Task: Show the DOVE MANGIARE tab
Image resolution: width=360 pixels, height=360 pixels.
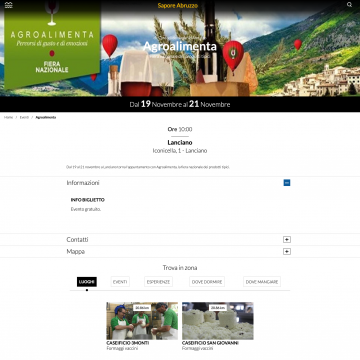Action: coord(262,282)
